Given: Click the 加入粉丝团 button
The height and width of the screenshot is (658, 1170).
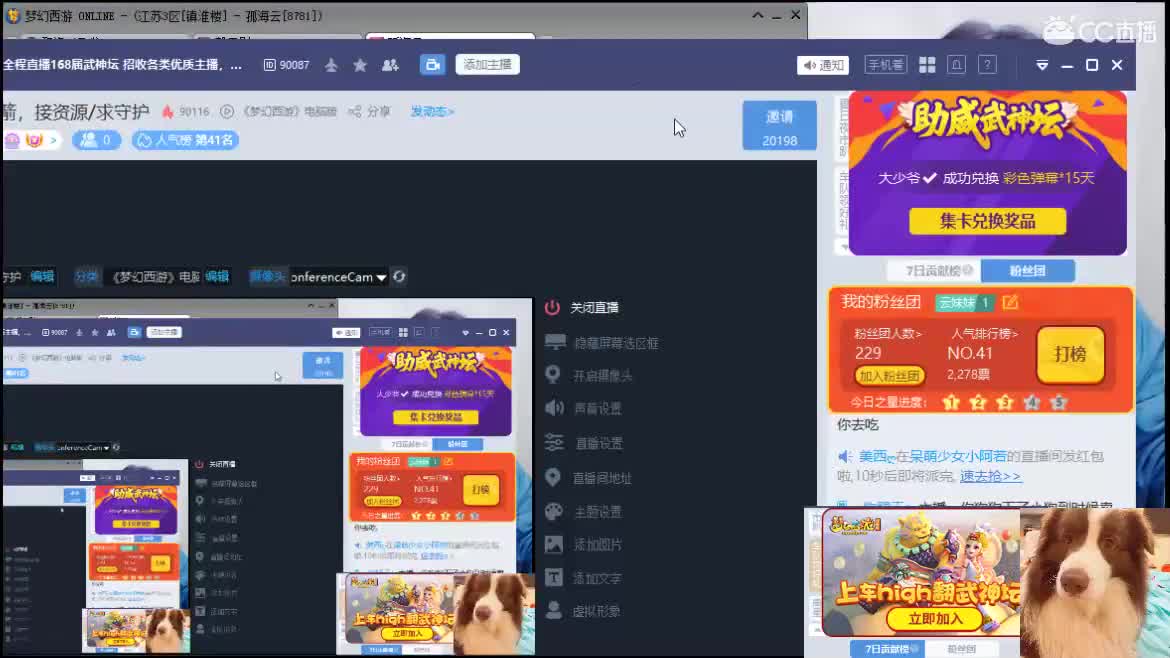Looking at the screenshot, I should click(889, 376).
